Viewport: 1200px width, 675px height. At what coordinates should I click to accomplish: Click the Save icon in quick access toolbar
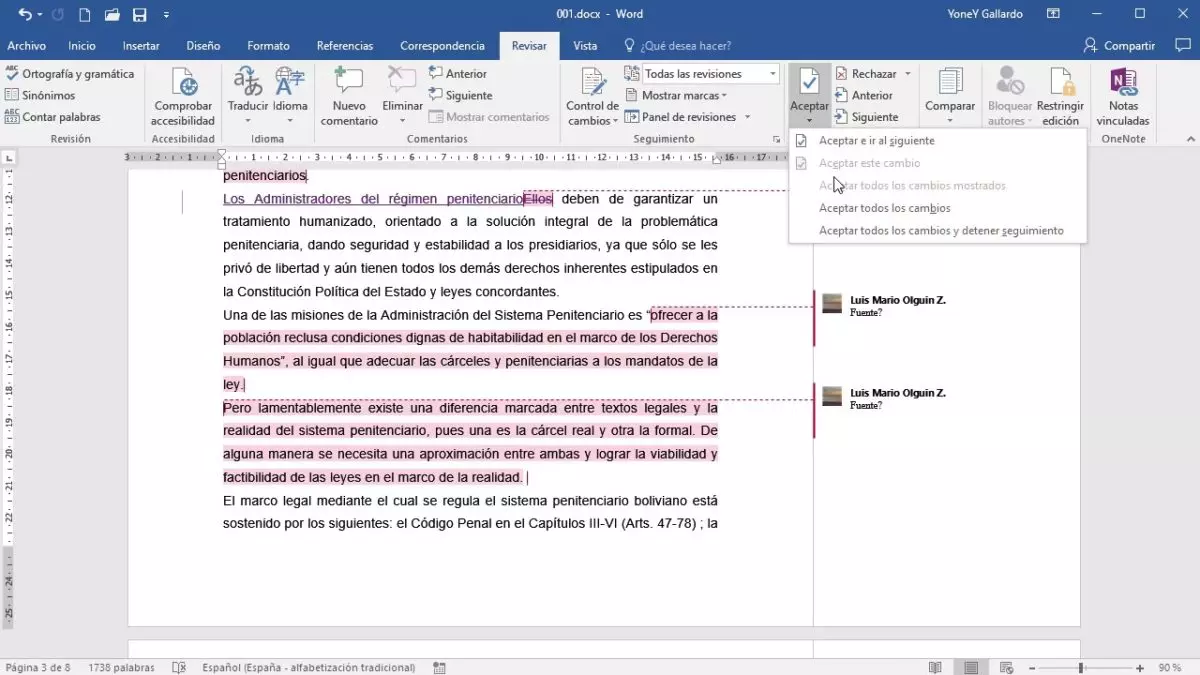point(140,15)
